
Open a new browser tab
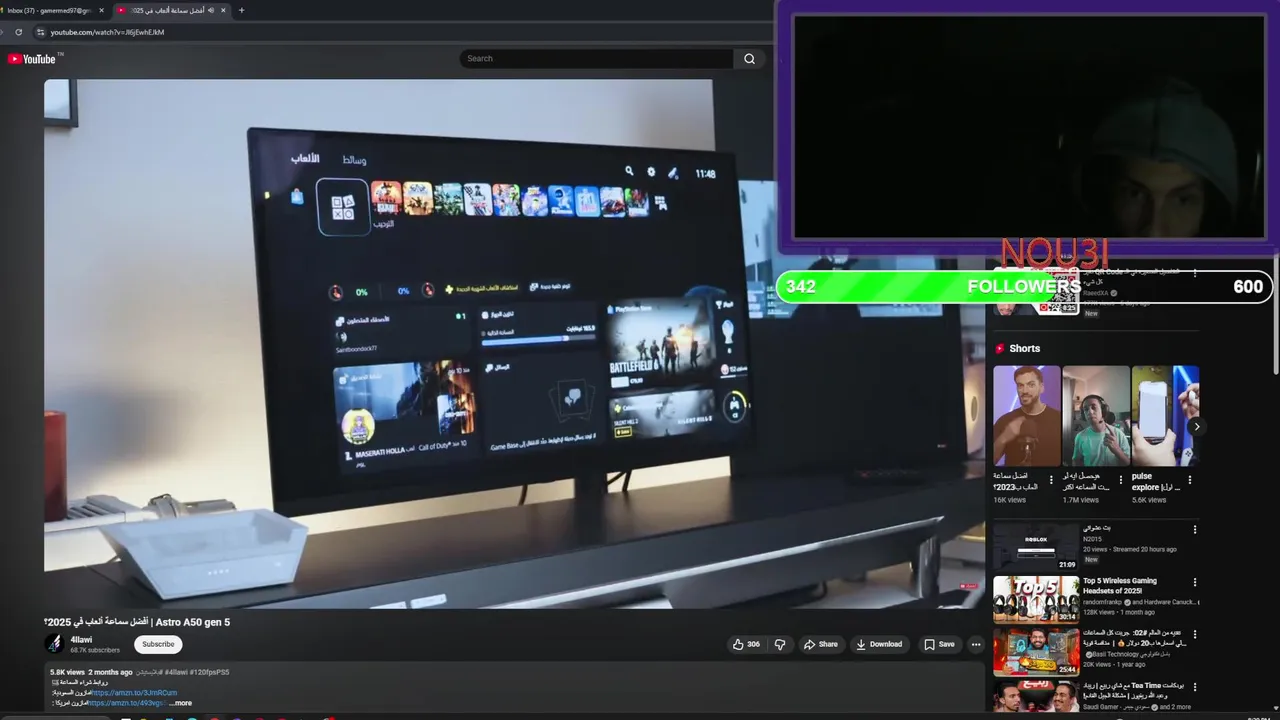coord(241,10)
